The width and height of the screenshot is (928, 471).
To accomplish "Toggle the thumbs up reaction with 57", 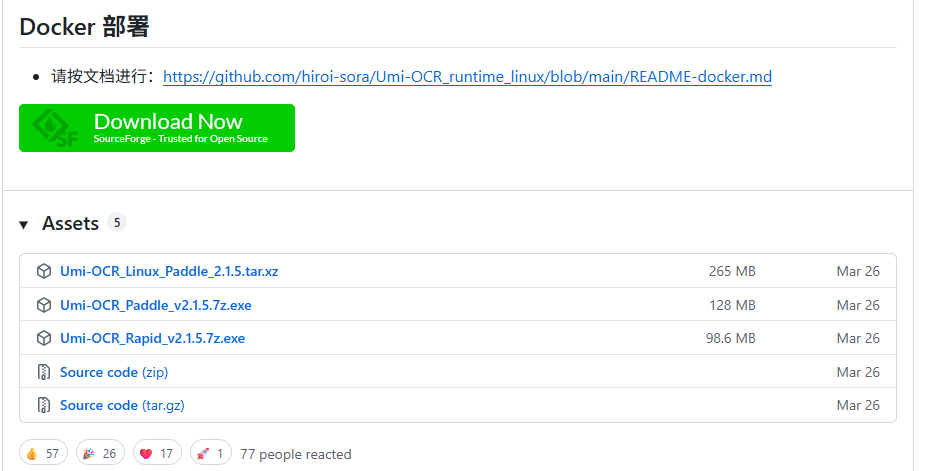I will (x=43, y=453).
